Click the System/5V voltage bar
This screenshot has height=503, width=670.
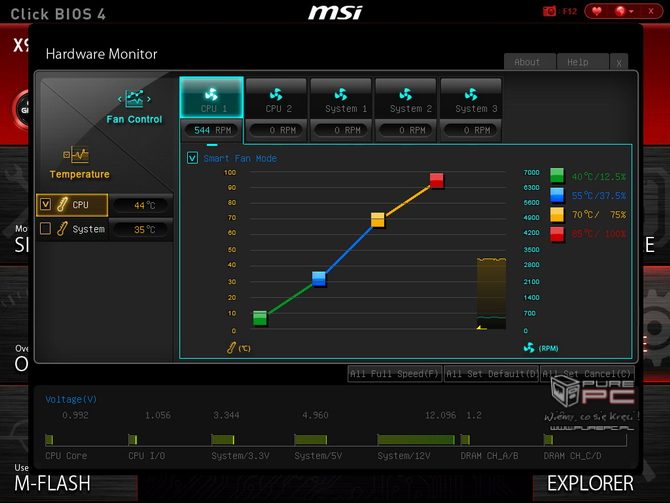pyautogui.click(x=311, y=439)
